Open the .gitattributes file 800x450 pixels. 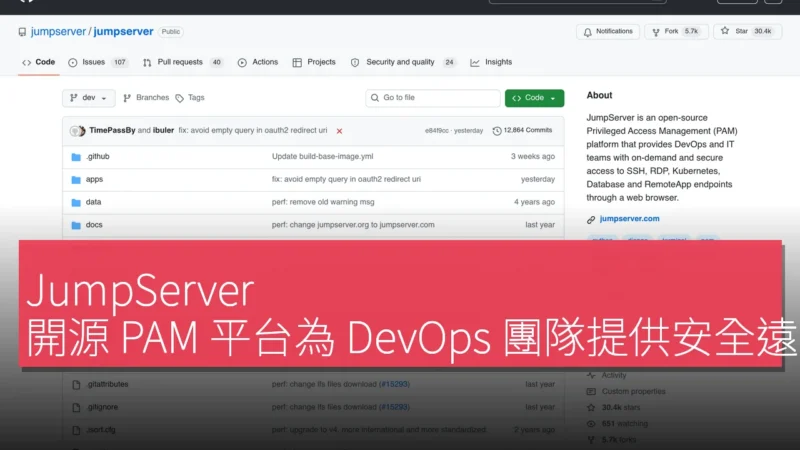click(108, 384)
